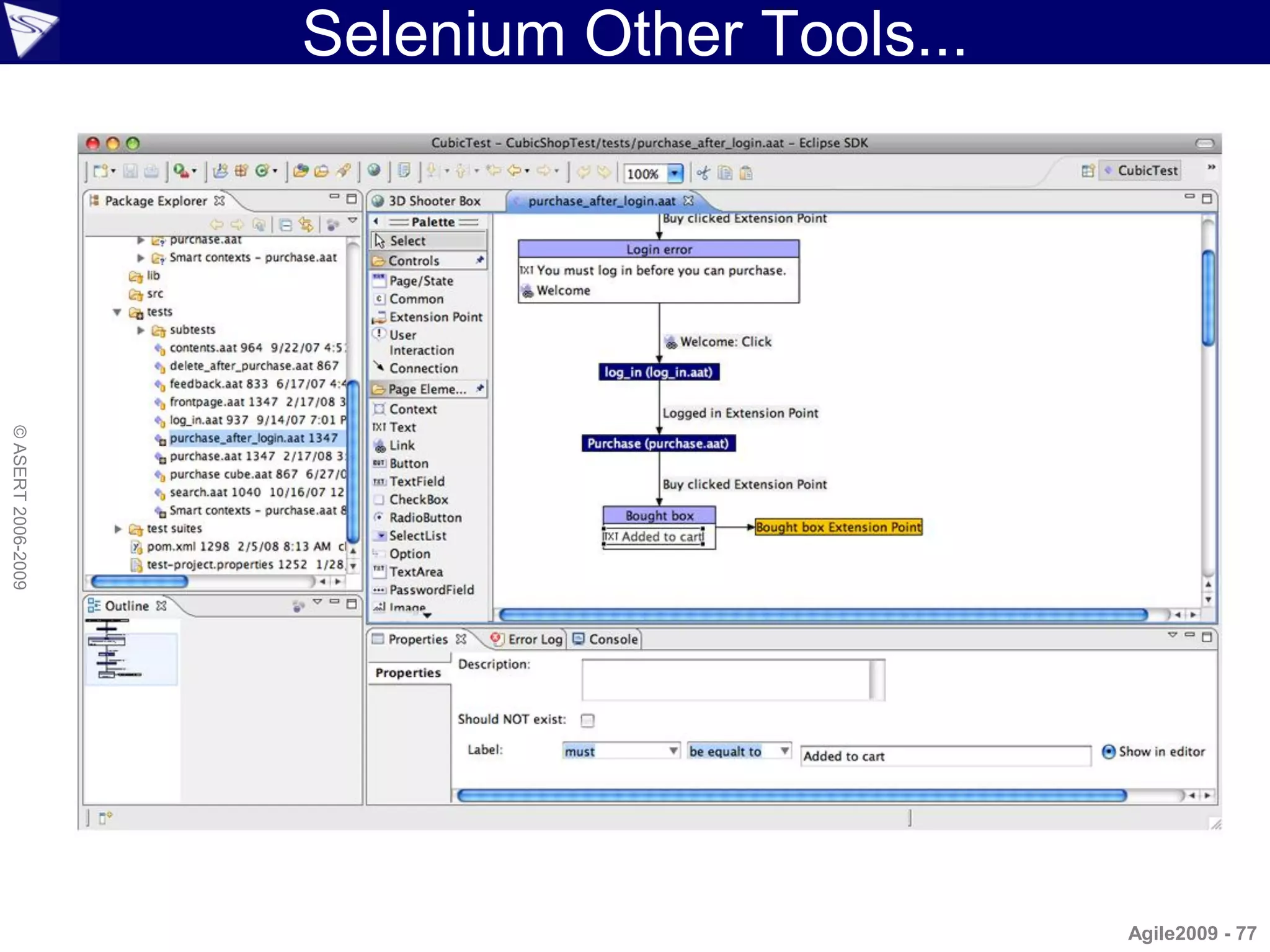Collapse the tests folder in Package Explorer
The width and height of the screenshot is (1270, 952).
click(x=117, y=312)
